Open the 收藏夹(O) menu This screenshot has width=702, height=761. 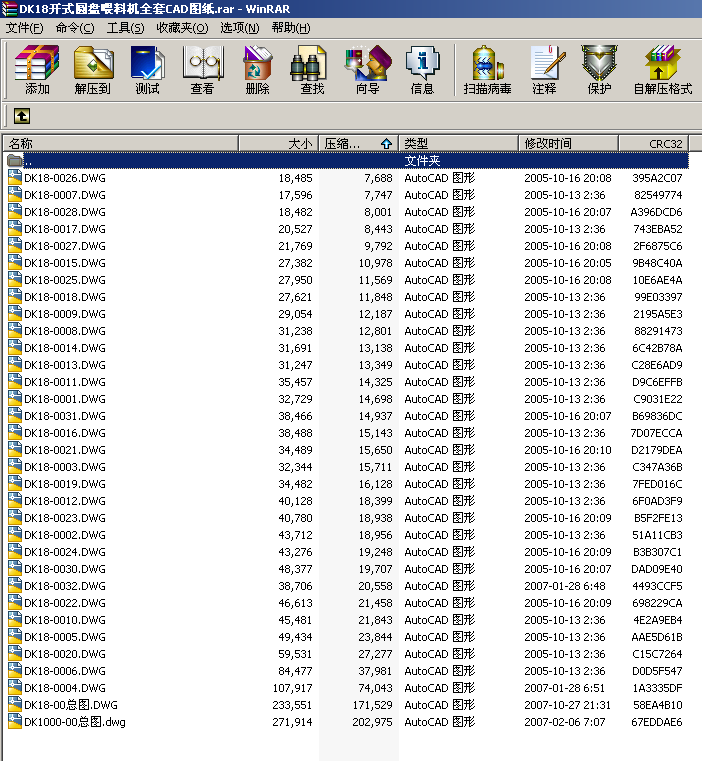[182, 28]
